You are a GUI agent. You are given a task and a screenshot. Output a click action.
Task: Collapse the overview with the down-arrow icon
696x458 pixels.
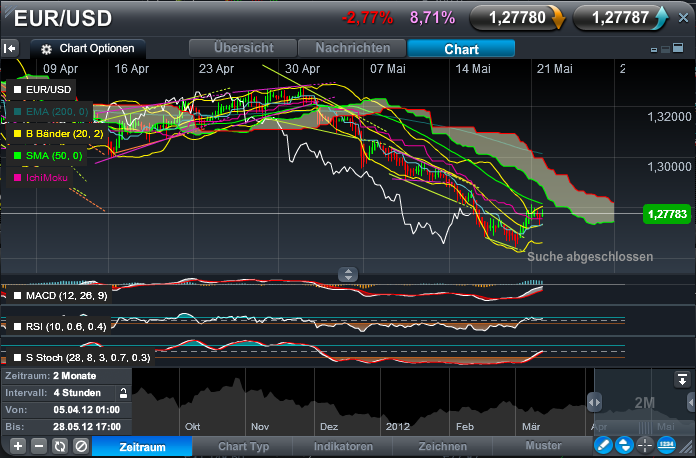[x=682, y=380]
